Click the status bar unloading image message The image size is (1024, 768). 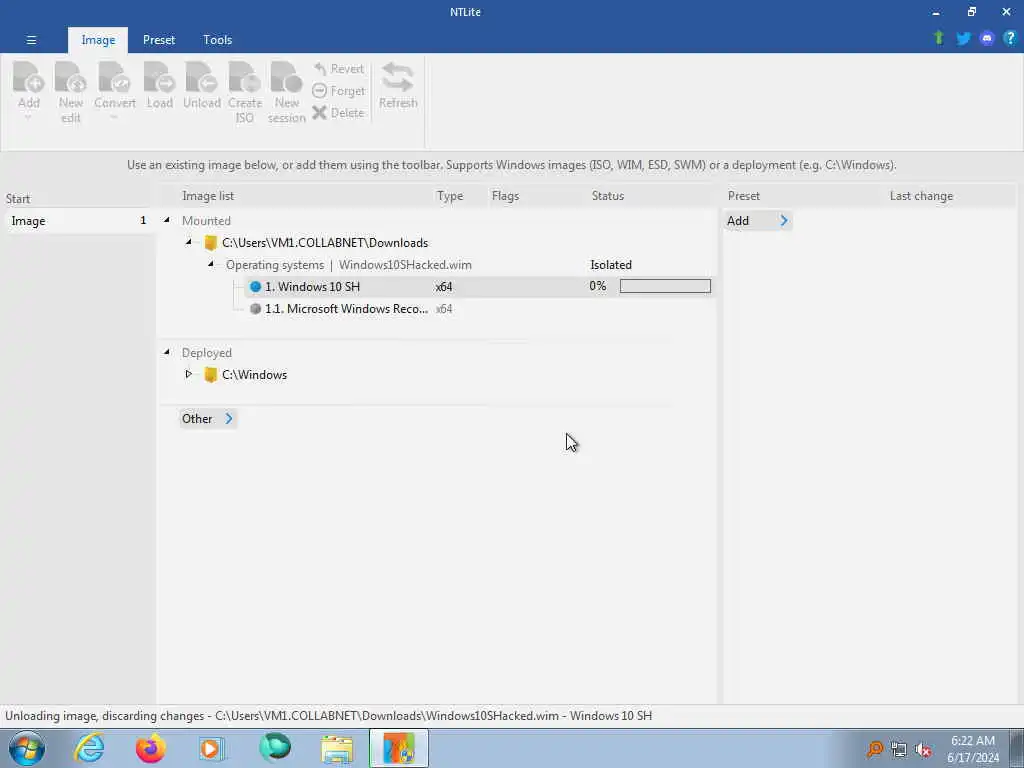tap(328, 716)
